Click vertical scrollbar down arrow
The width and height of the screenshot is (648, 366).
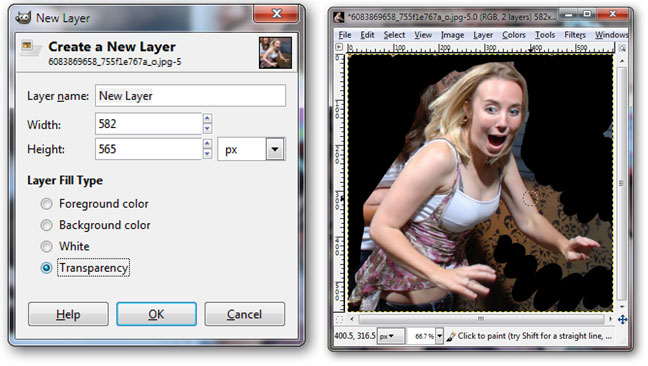pyautogui.click(x=622, y=307)
